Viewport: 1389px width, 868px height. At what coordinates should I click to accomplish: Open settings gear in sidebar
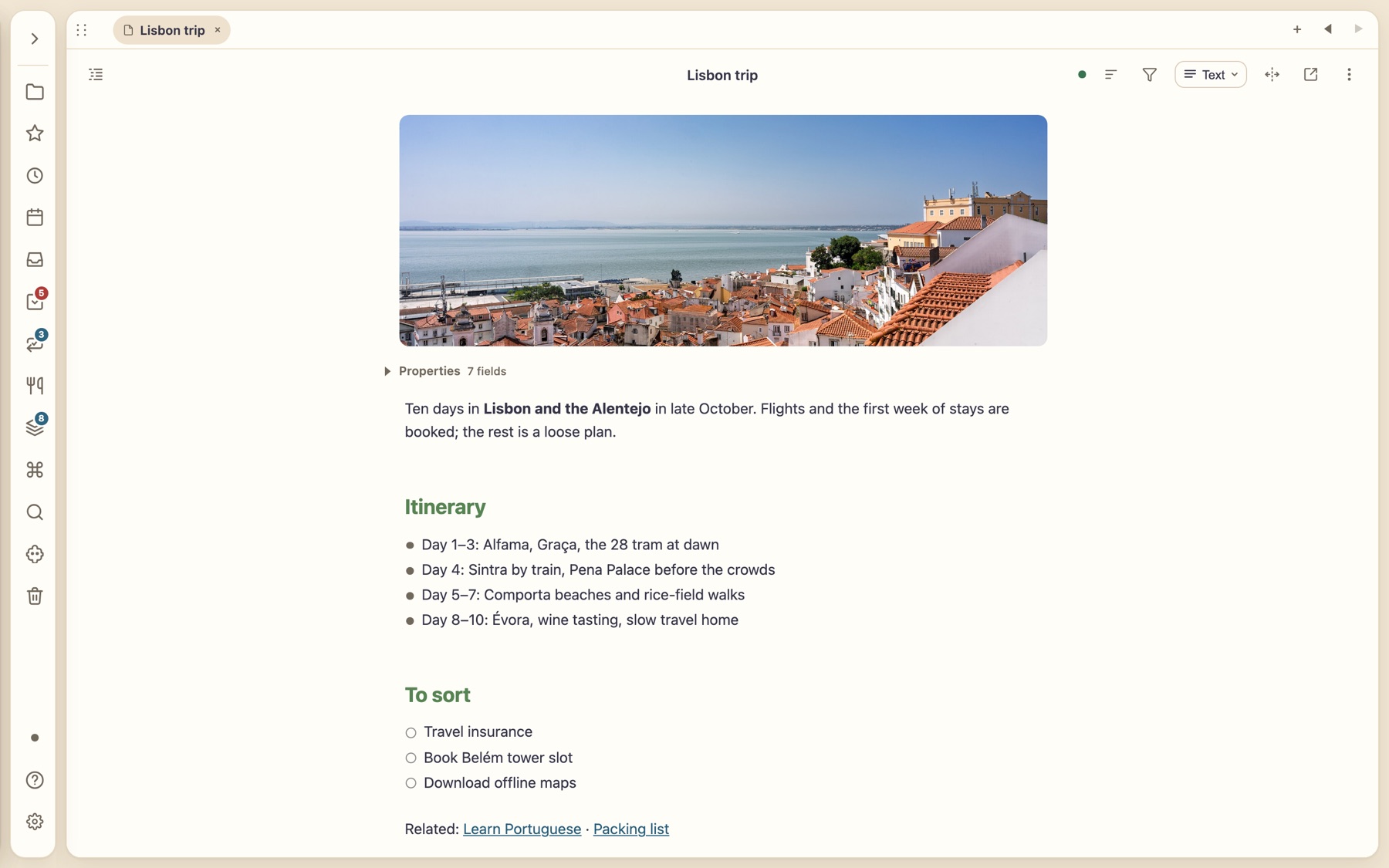[x=35, y=822]
